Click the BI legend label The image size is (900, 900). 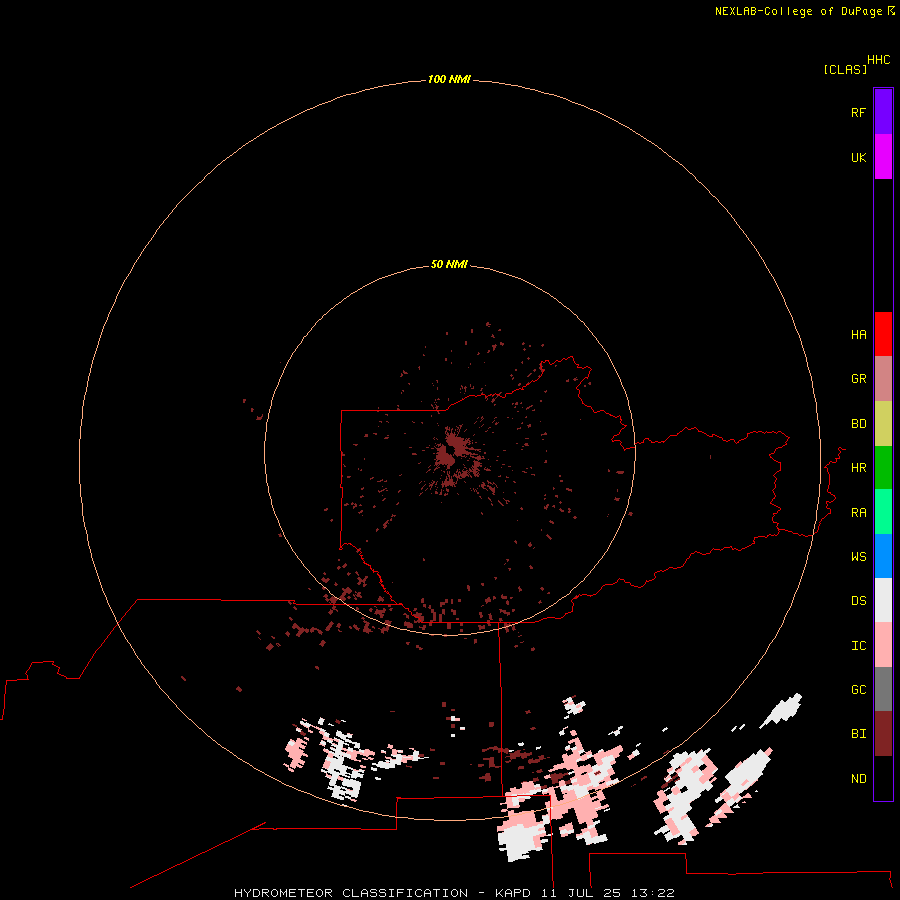(x=858, y=734)
